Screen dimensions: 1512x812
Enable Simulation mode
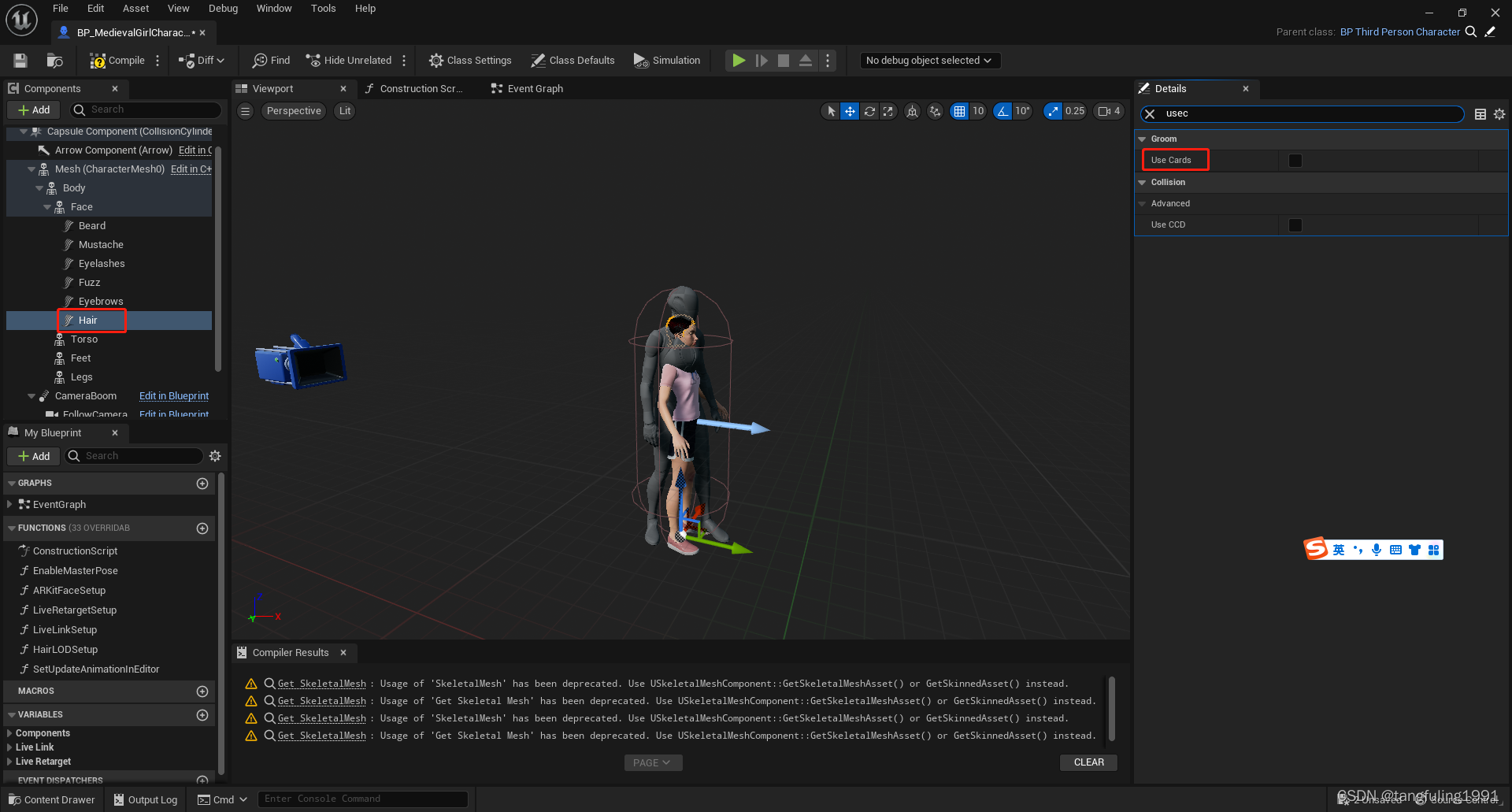point(667,61)
